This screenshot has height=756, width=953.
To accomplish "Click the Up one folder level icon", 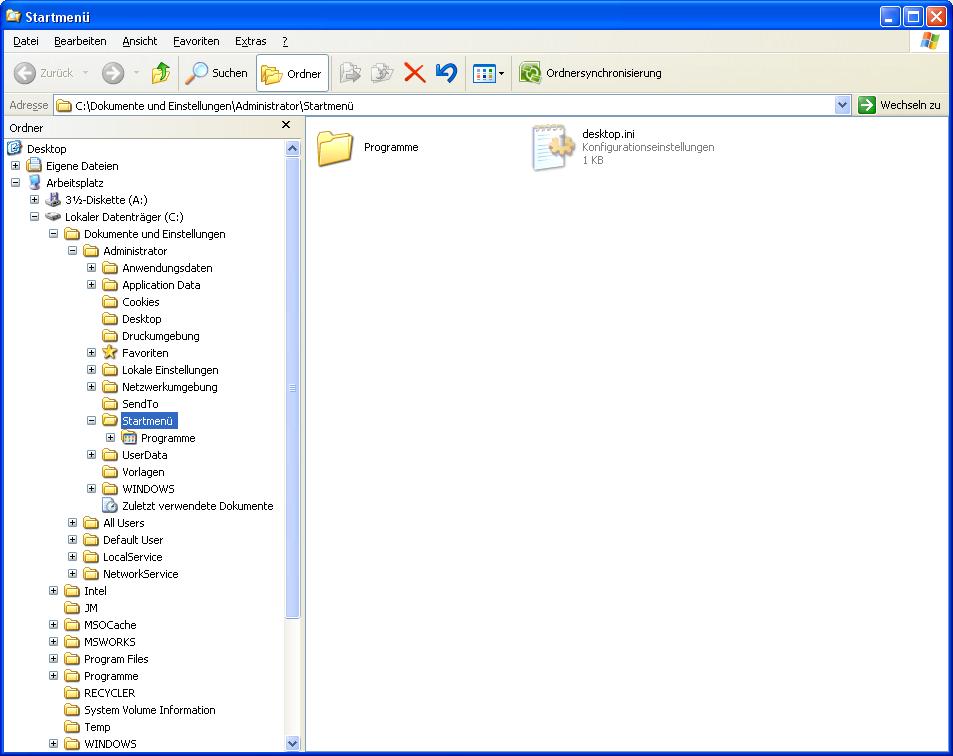I will click(160, 73).
